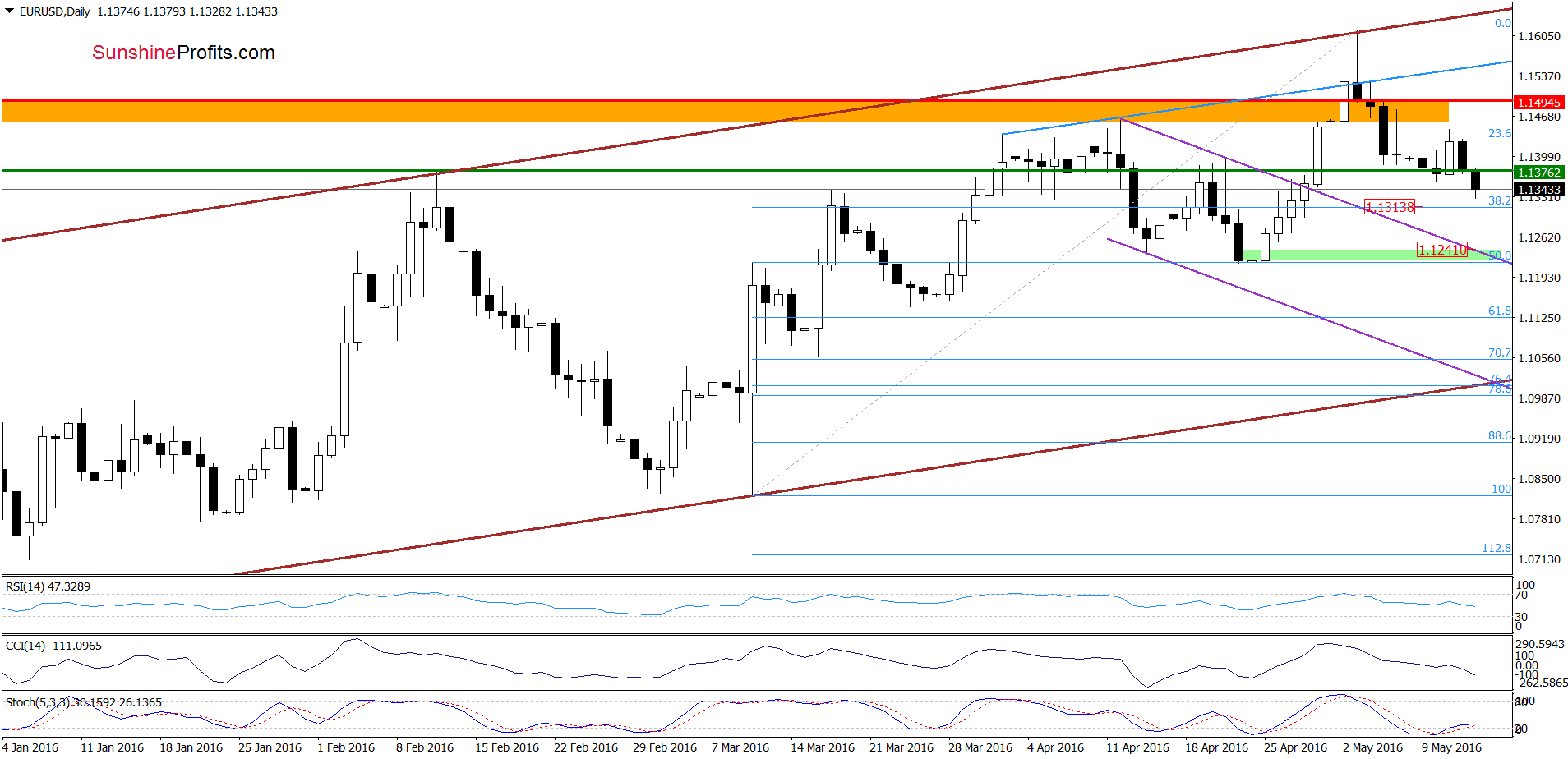The width and height of the screenshot is (1568, 759).
Task: Select the red 1.14945 price tag
Action: coord(1538,103)
